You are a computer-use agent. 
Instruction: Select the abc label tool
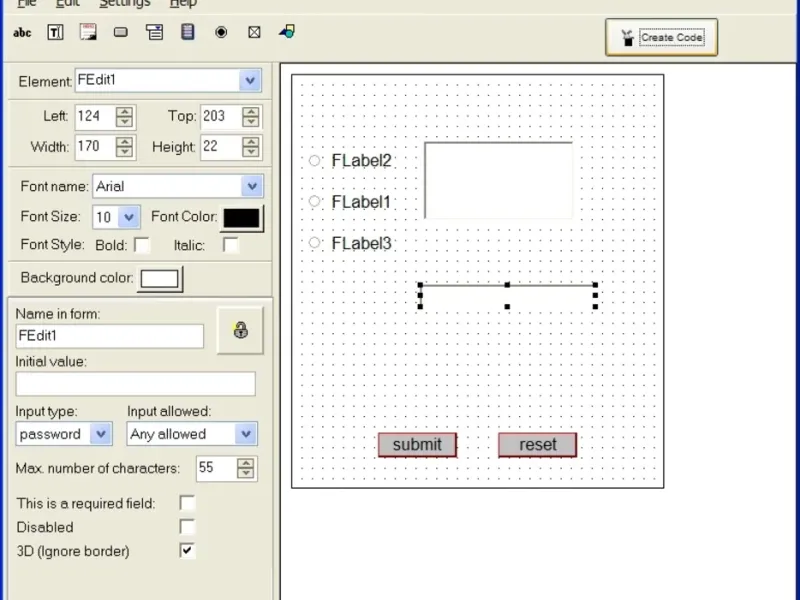(x=22, y=33)
